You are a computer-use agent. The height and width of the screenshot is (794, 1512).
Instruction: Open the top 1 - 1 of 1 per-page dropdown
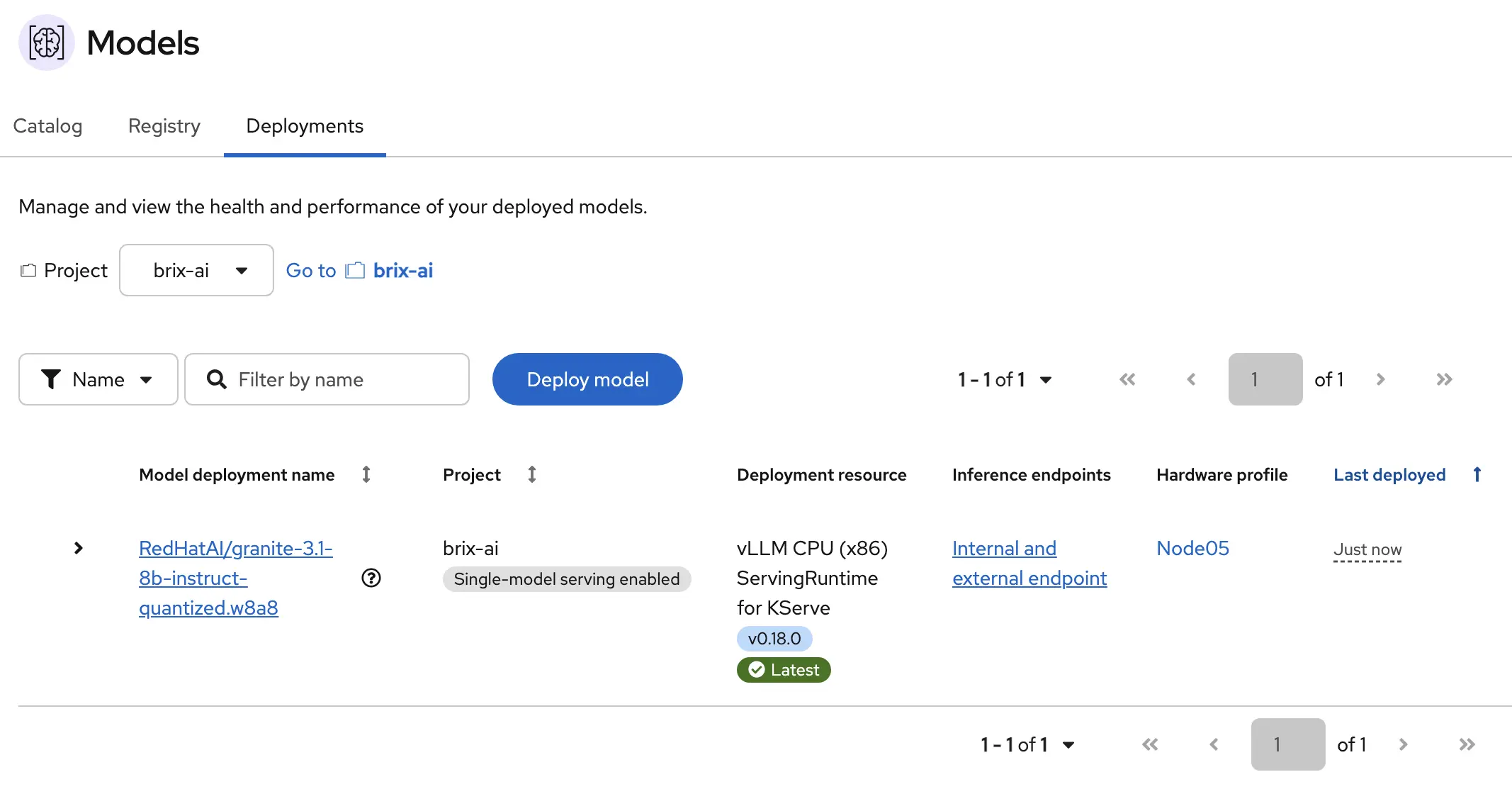1005,379
